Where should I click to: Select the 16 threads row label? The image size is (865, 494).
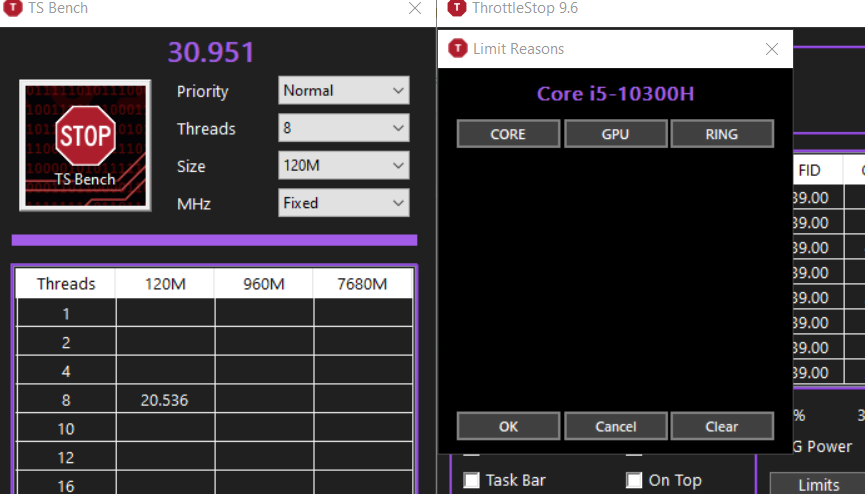[x=66, y=485]
